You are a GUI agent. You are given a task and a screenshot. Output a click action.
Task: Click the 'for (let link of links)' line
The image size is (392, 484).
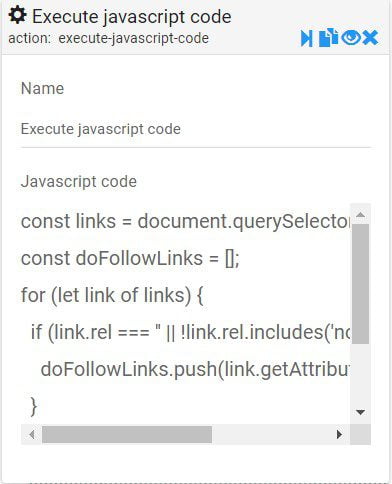click(x=112, y=295)
